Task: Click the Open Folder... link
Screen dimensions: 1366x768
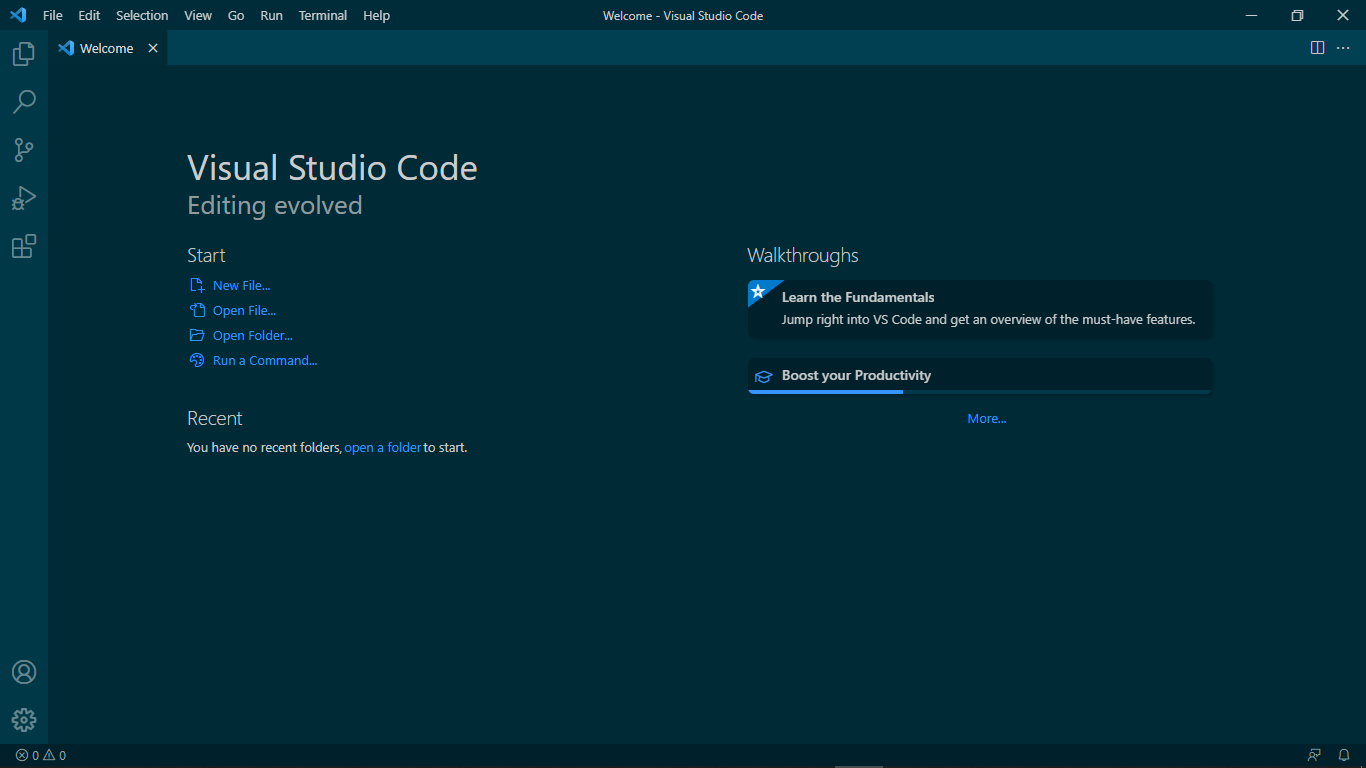Action: (x=252, y=336)
